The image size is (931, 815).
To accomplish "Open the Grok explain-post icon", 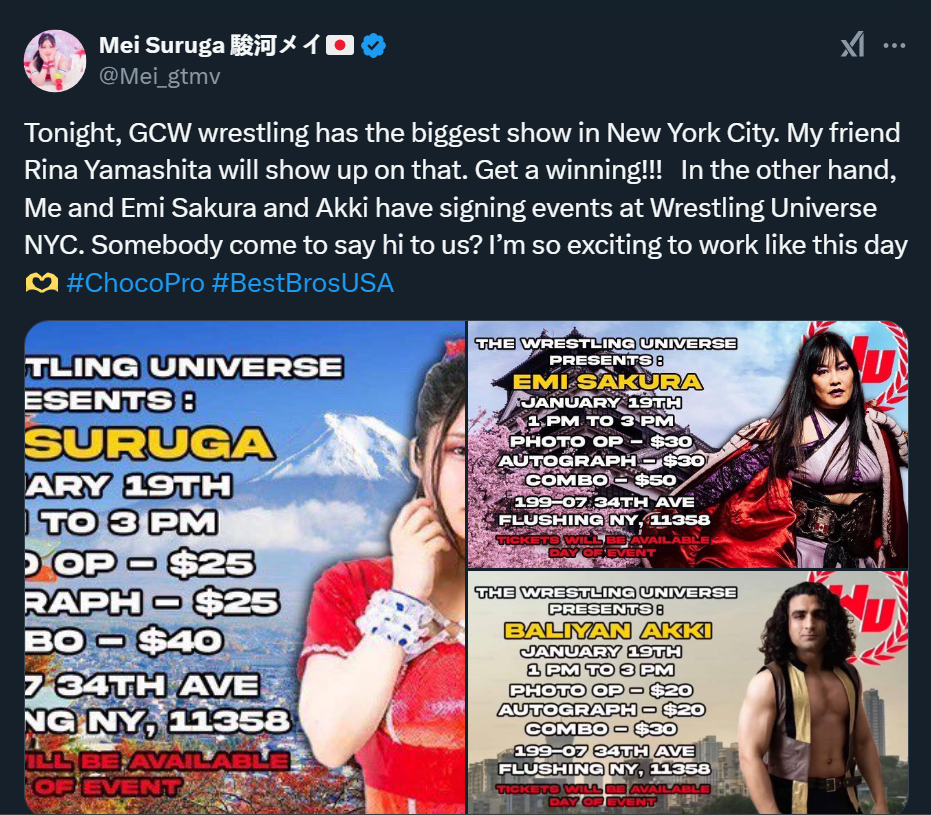I will pos(853,45).
